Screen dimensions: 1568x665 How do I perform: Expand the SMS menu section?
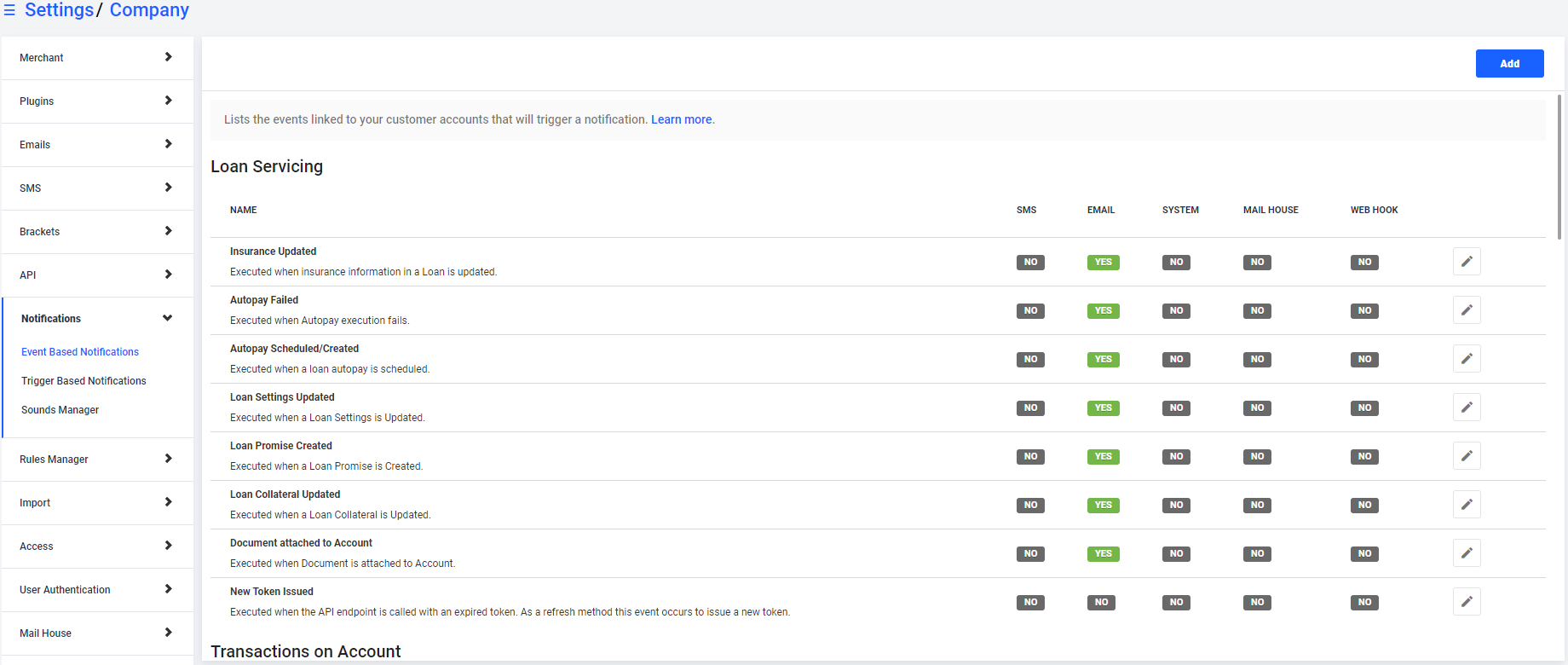pyautogui.click(x=97, y=188)
